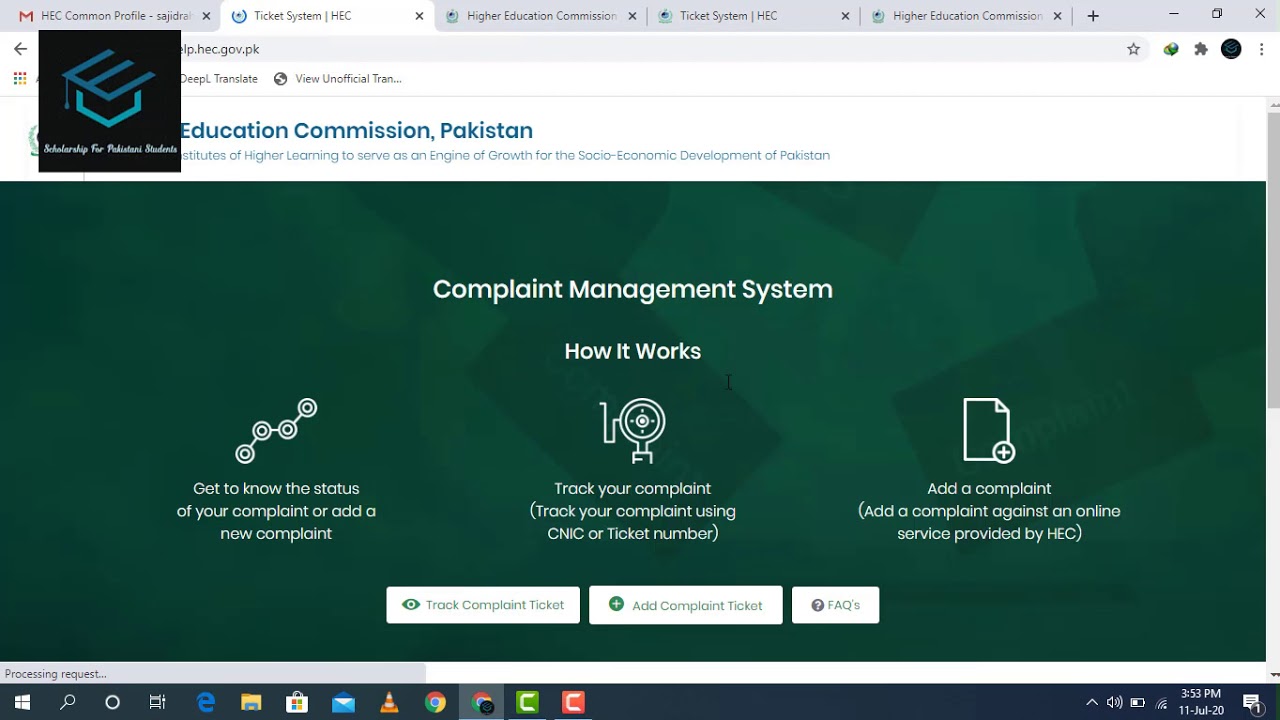Viewport: 1280px width, 720px height.
Task: Switch to last Higher Education Commission tab
Action: click(x=965, y=16)
